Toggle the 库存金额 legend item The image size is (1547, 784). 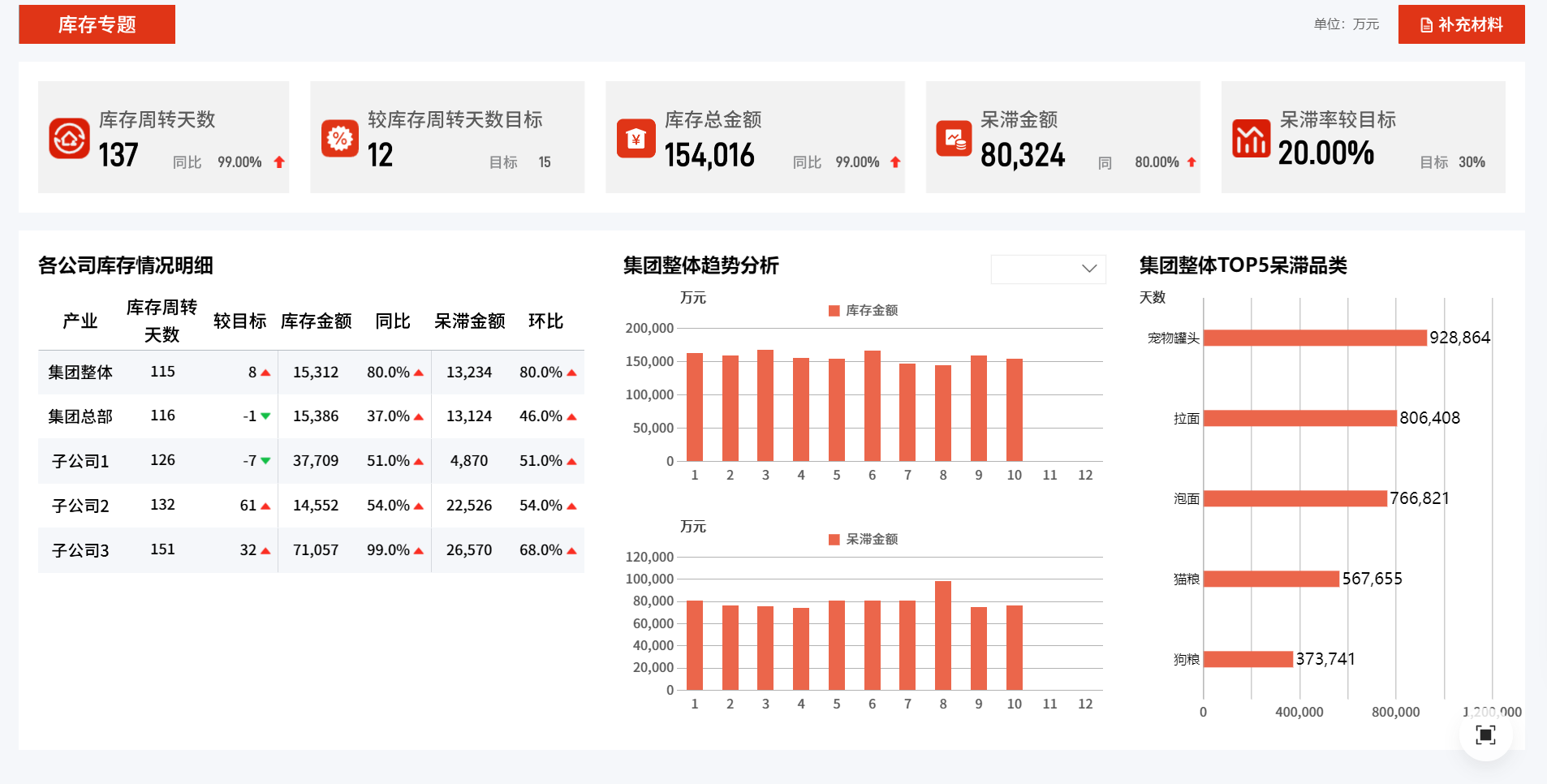(863, 310)
